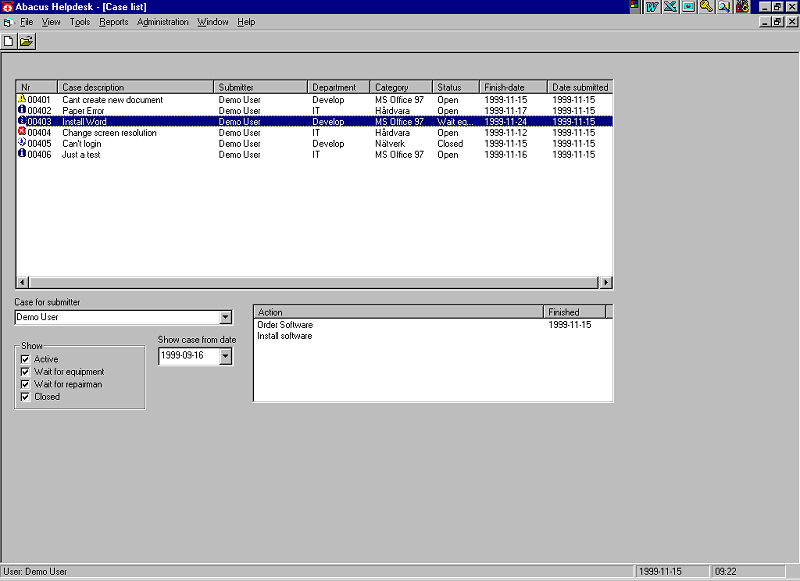
Task: Select the Can't login case row
Action: pyautogui.click(x=314, y=143)
